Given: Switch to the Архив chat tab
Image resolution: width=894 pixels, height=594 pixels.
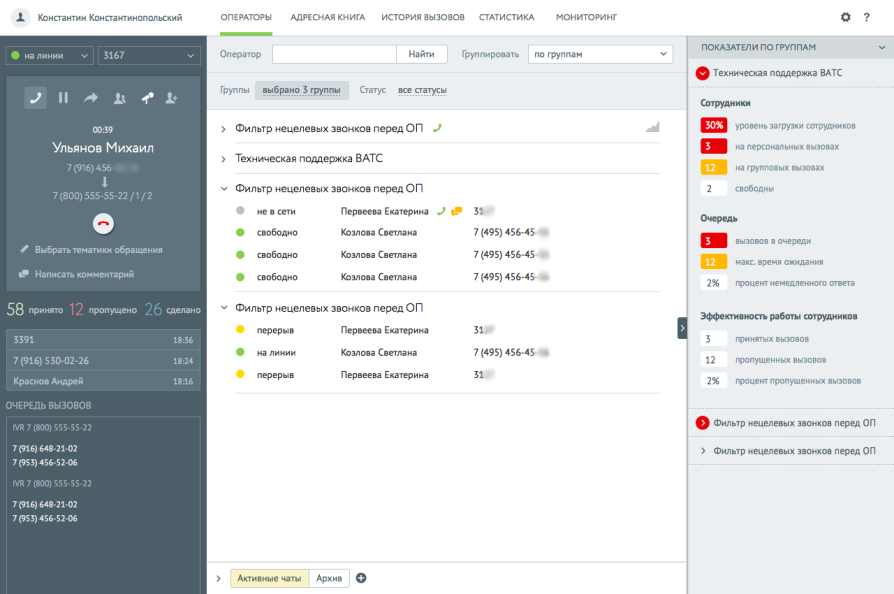Looking at the screenshot, I should tap(329, 578).
